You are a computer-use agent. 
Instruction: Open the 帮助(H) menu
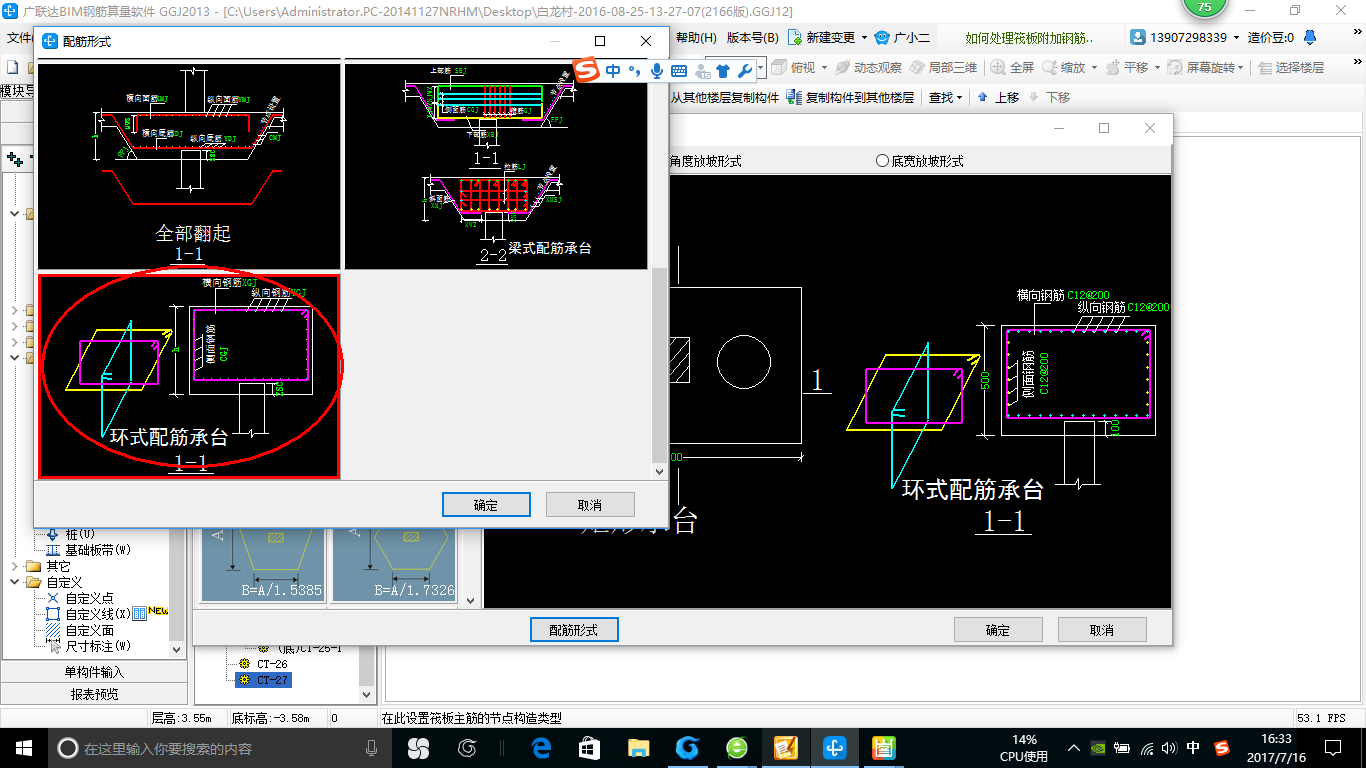point(696,38)
